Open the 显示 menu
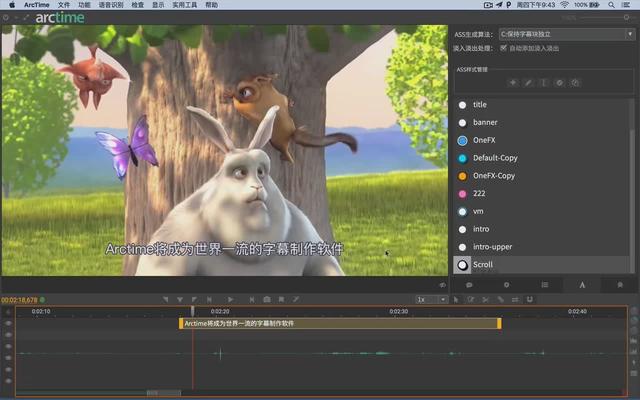 click(158, 5)
